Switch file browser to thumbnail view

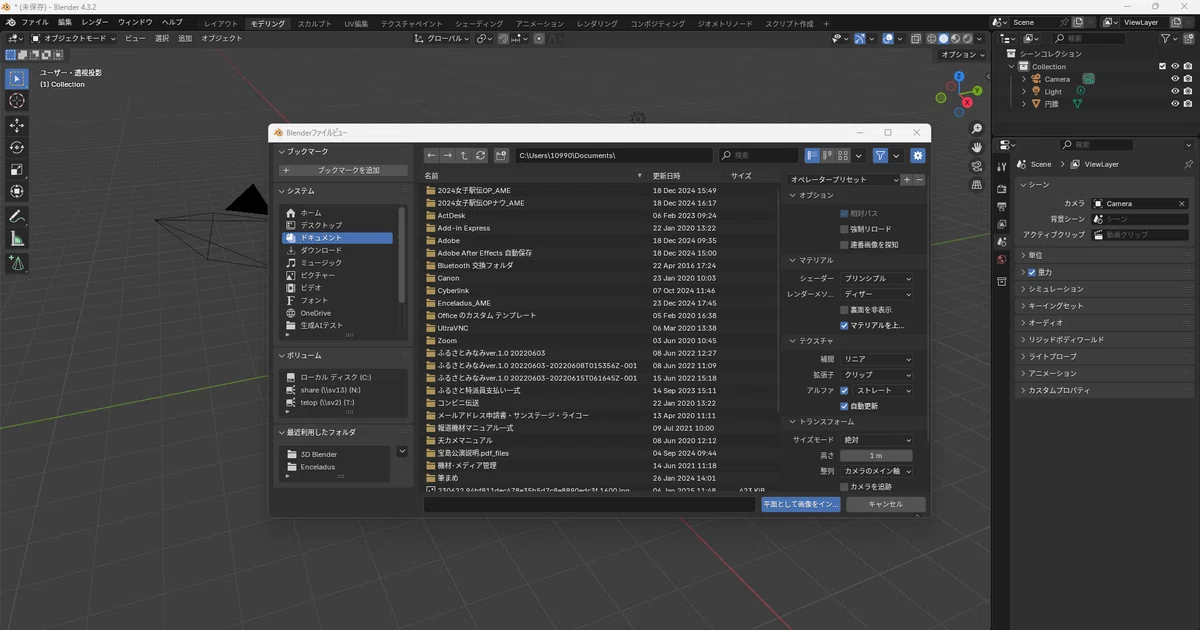(x=843, y=156)
